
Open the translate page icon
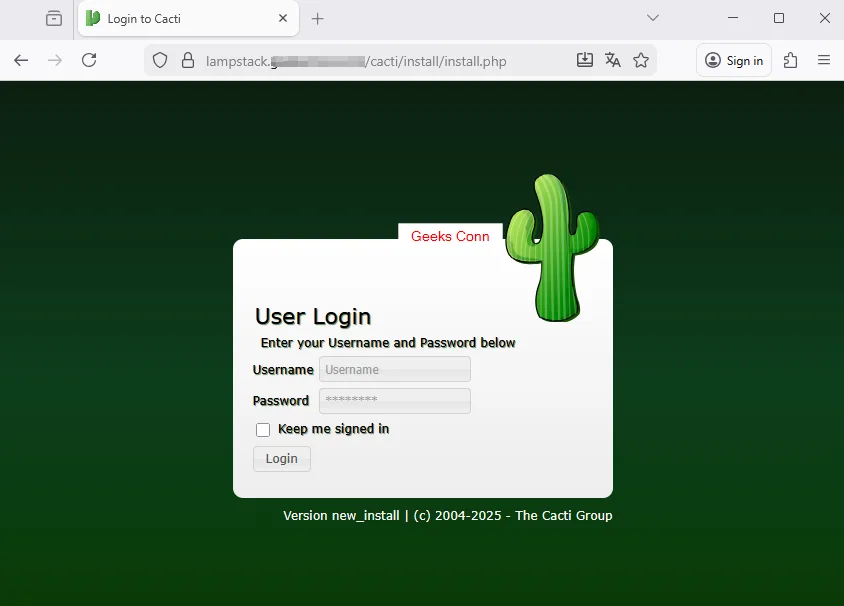[613, 60]
